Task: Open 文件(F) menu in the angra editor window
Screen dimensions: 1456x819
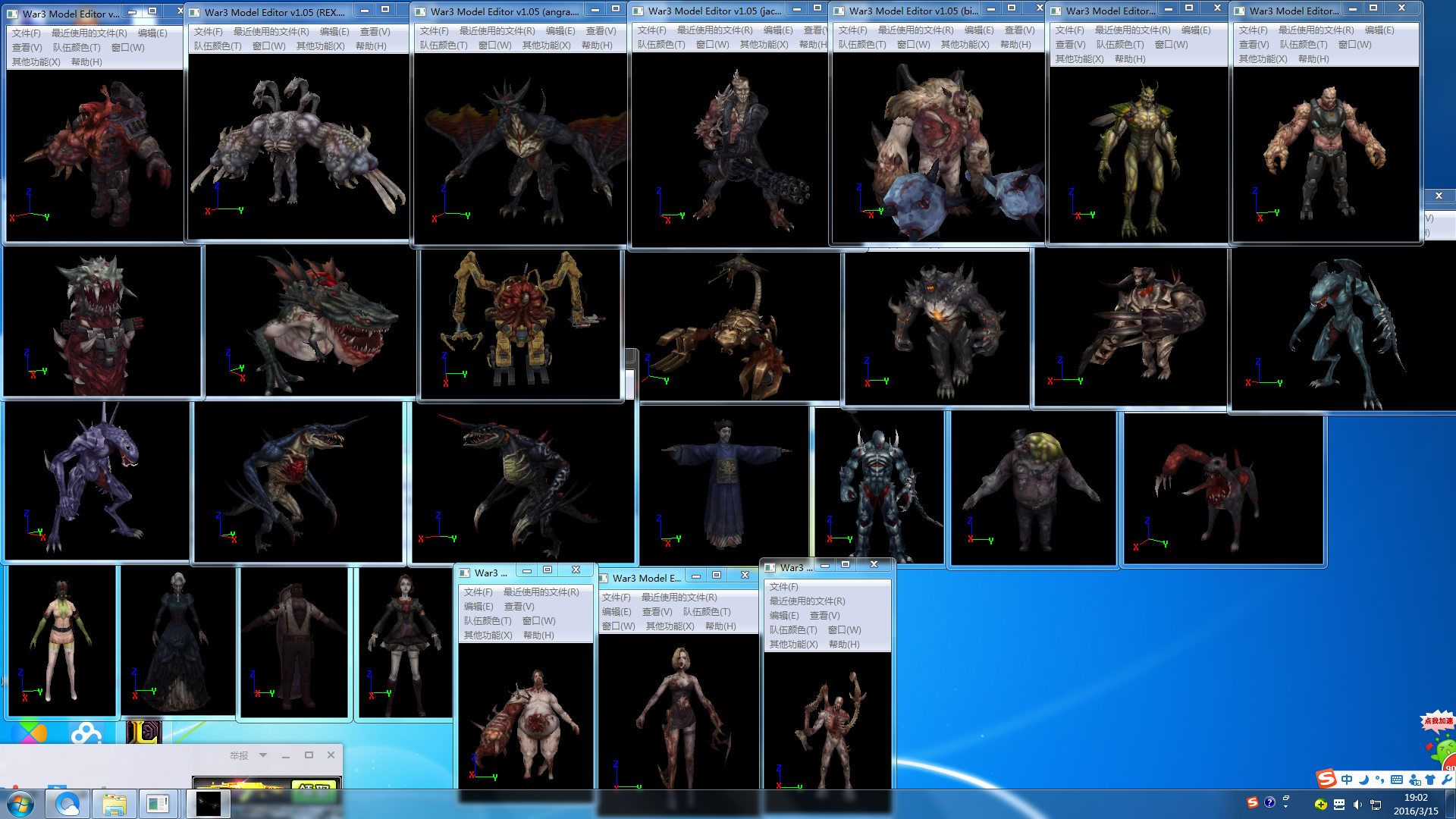Action: tap(434, 31)
